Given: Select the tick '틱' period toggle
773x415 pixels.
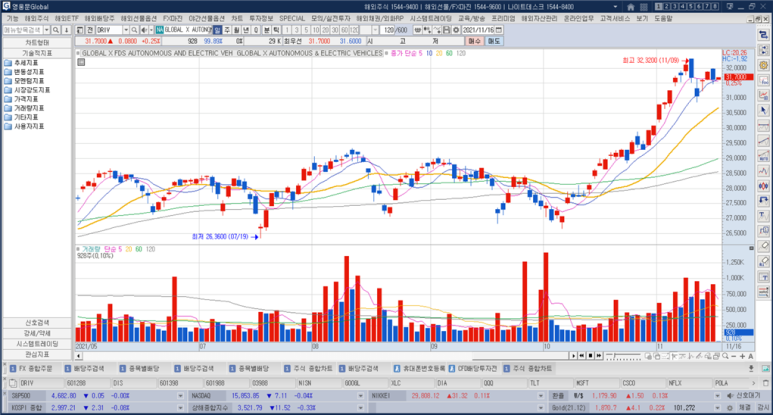Looking at the screenshot, I should (277, 30).
